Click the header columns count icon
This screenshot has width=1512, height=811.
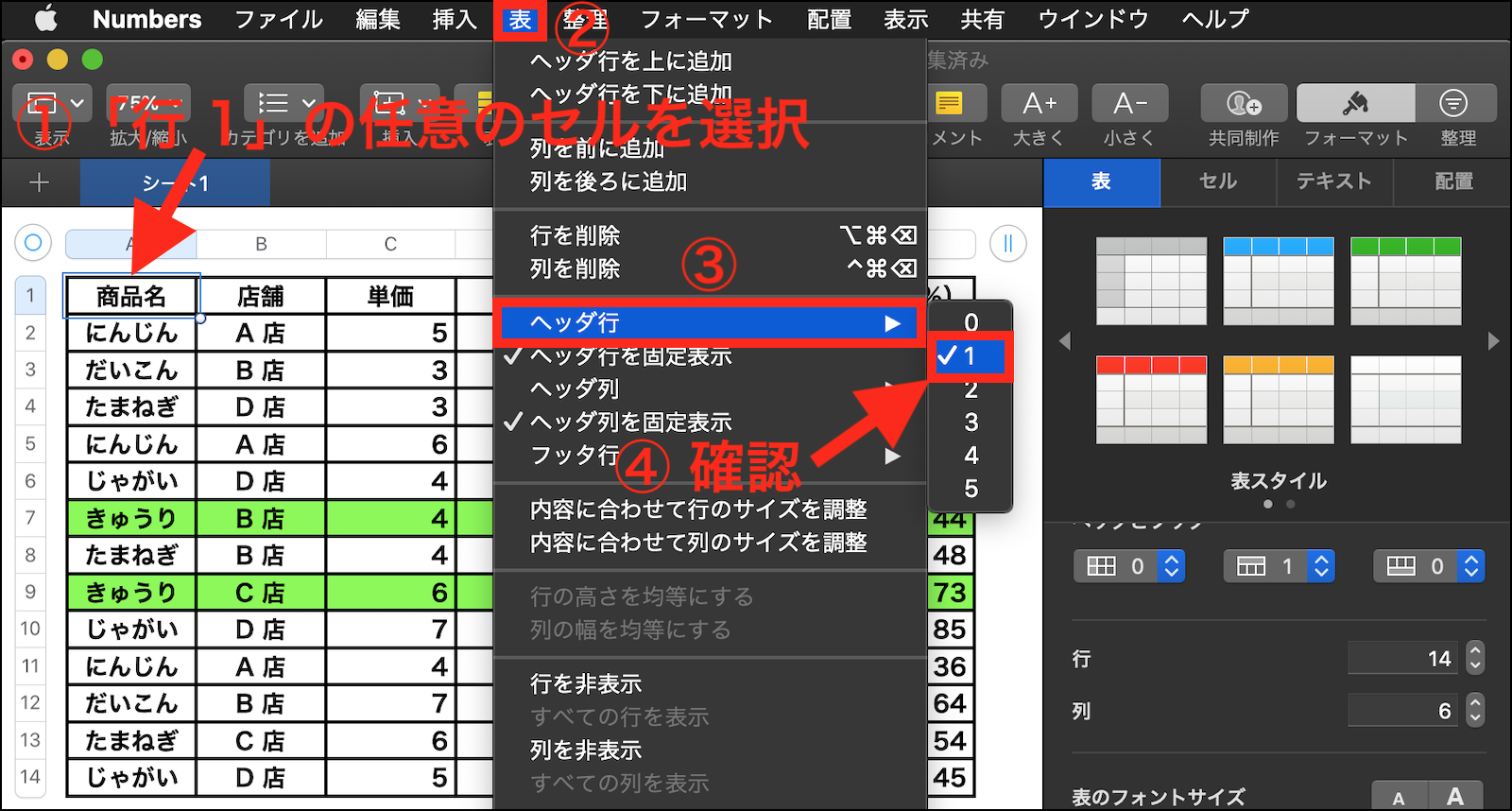[1101, 566]
